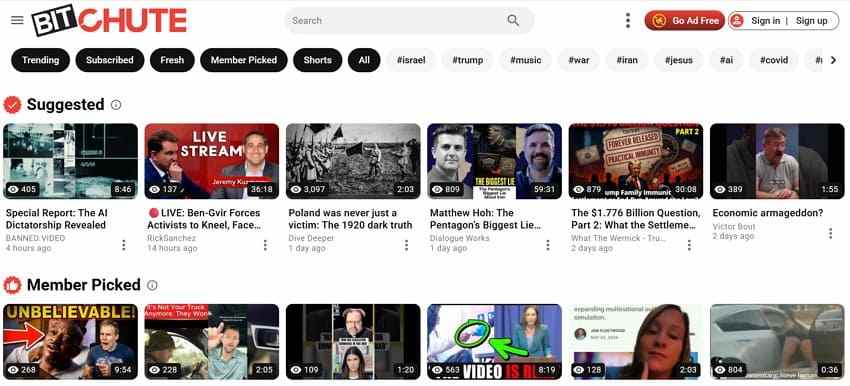
Task: Open the AI Dictatorship Revealed video thumbnail
Action: pyautogui.click(x=70, y=161)
